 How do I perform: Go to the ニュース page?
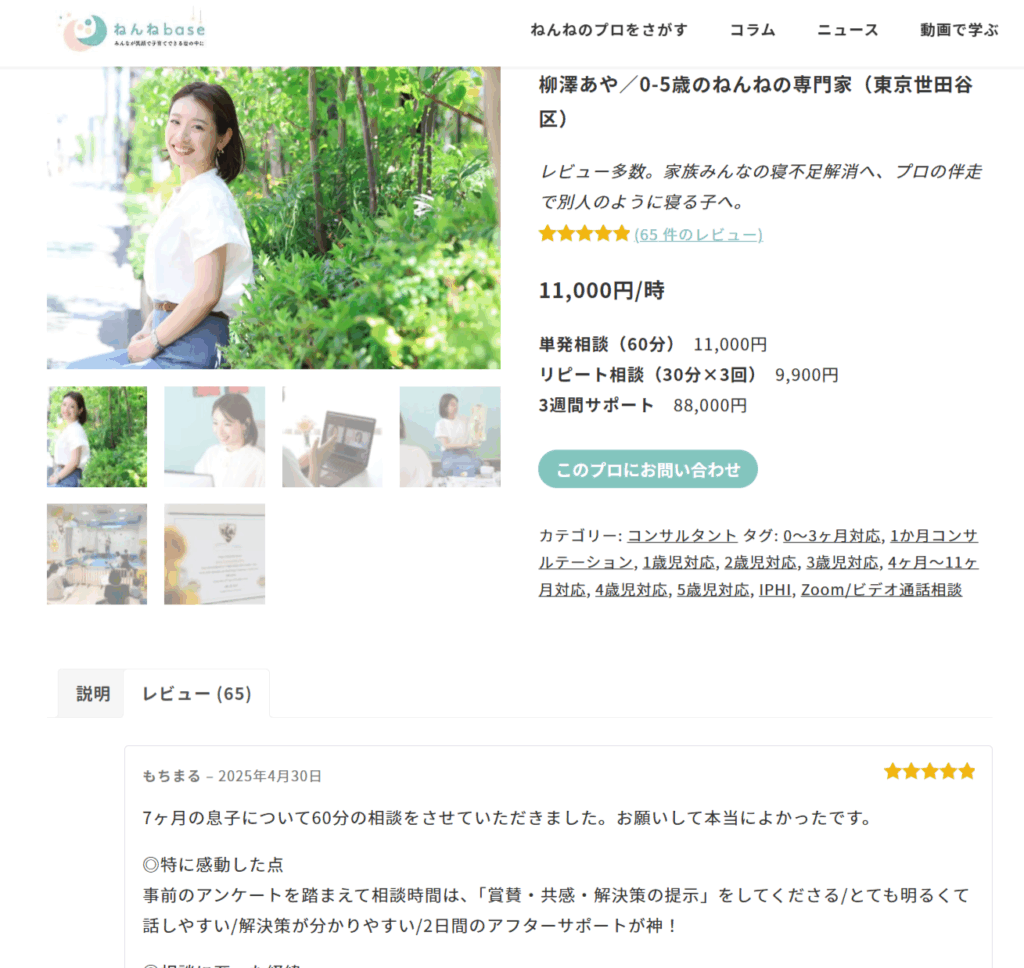tap(848, 30)
